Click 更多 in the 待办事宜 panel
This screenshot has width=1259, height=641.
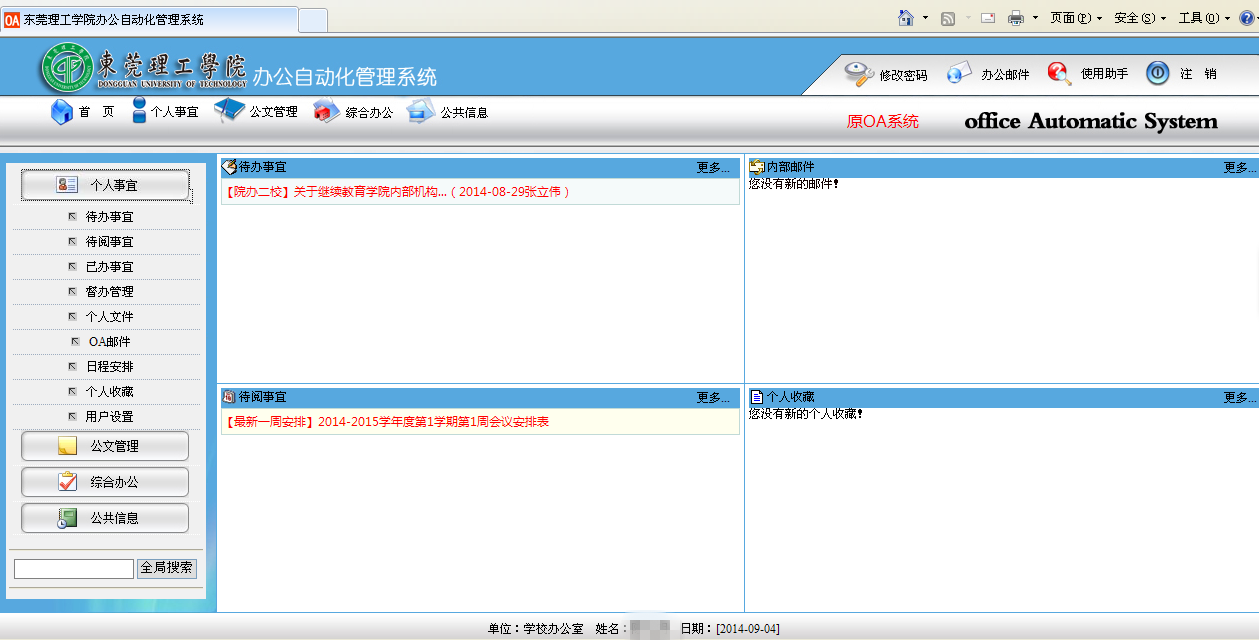click(x=713, y=168)
